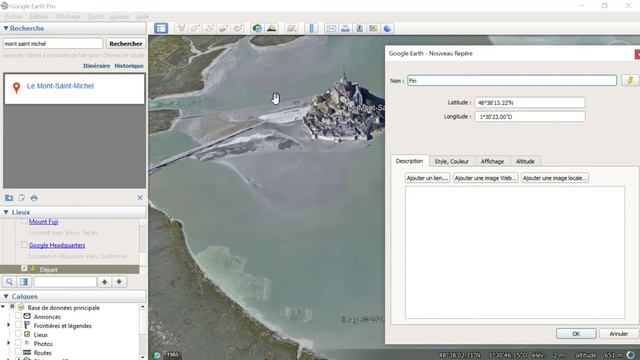Open the Affichage menu
Screen dimensions: 640x360
tap(68, 17)
